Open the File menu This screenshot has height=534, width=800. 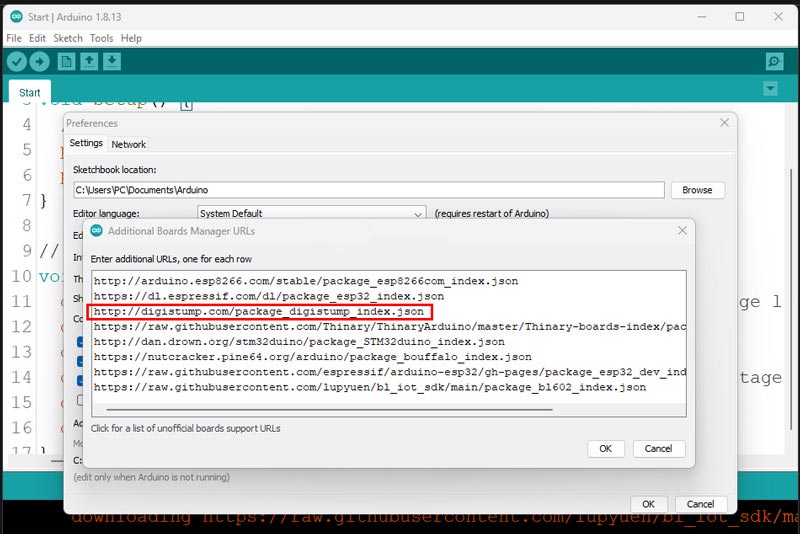(14, 38)
